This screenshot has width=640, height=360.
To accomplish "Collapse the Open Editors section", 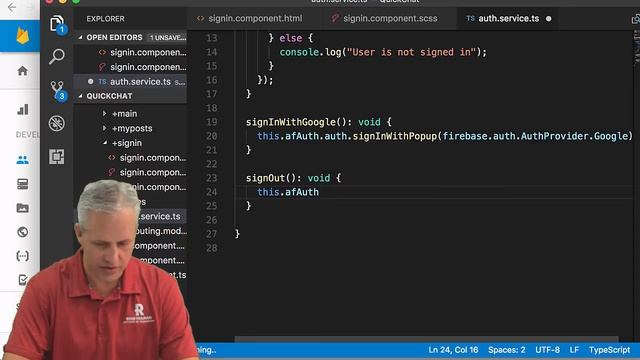I will pyautogui.click(x=114, y=38).
